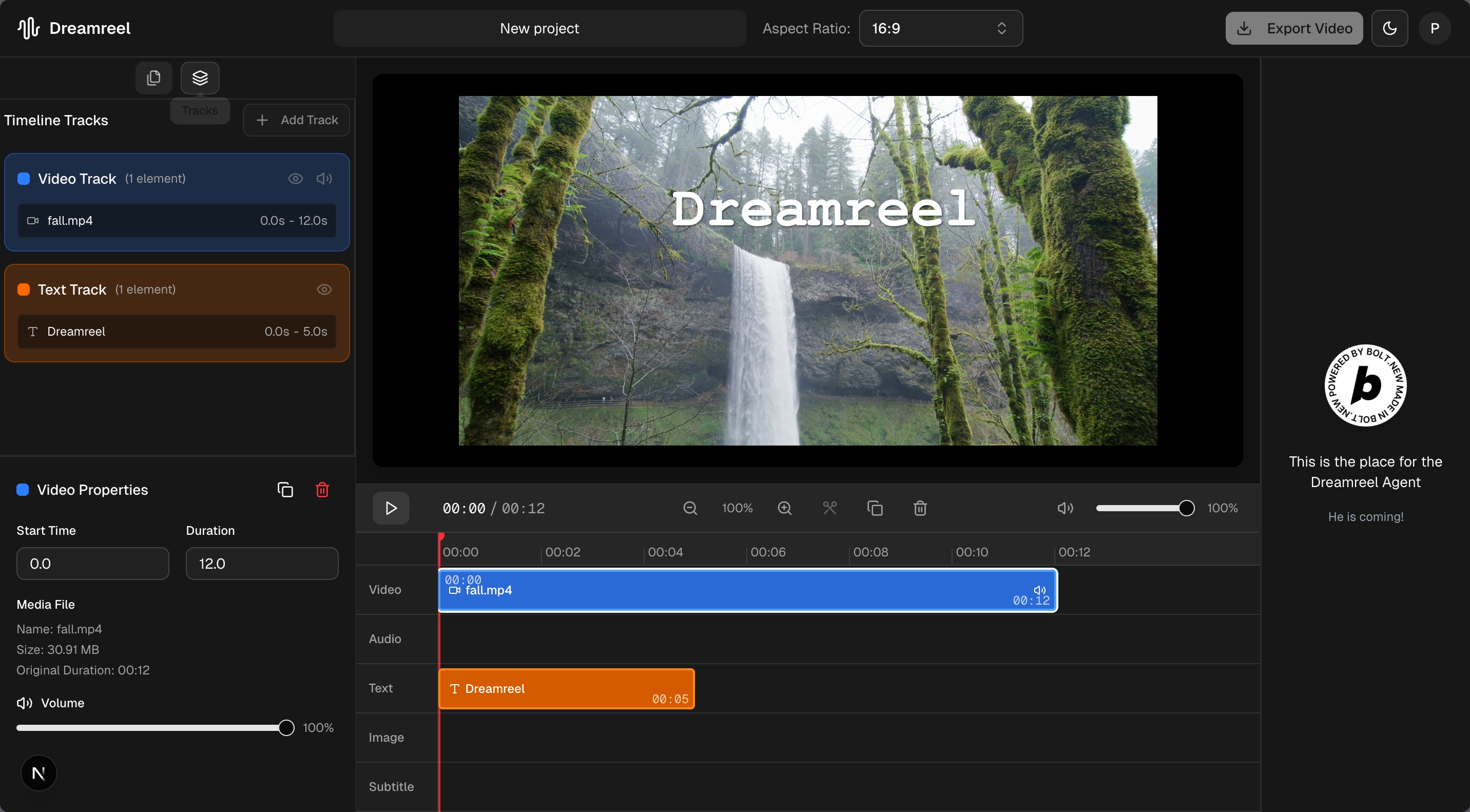This screenshot has width=1470, height=812.
Task: Click the Add Track button
Action: [x=296, y=120]
